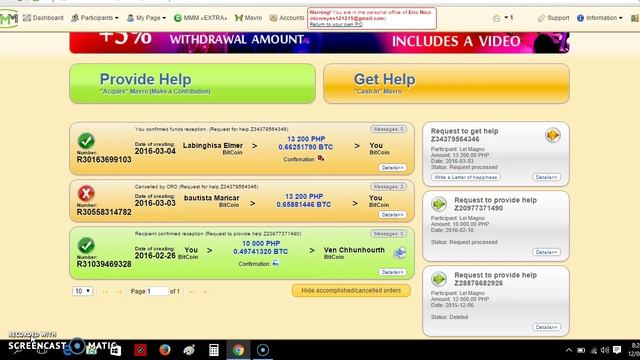Open red app icon in taskbar
The image size is (640, 360).
(x=140, y=350)
